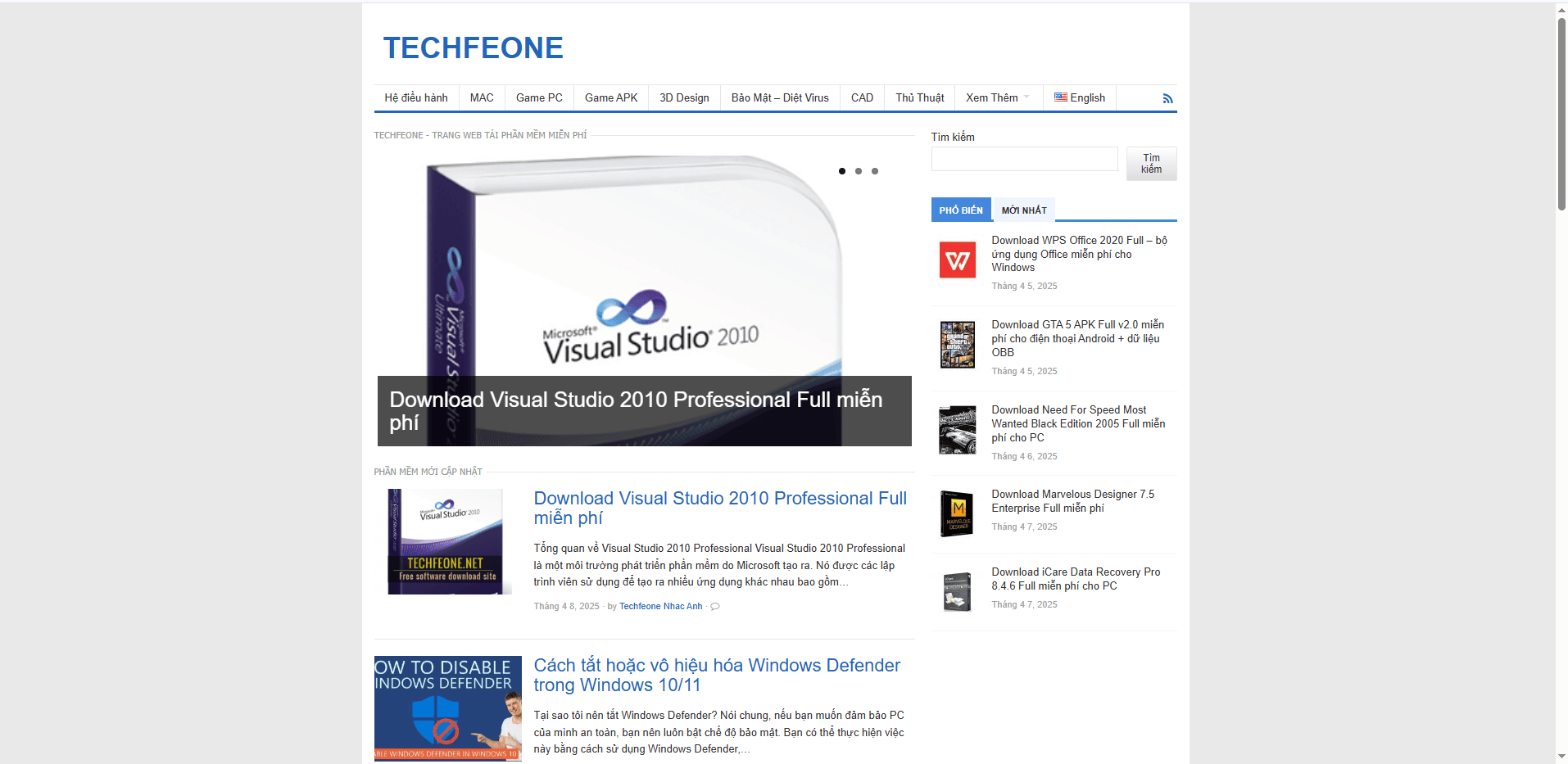Expand the Xem Thêm dropdown menu
Screen dimensions: 1568x764
tap(997, 98)
